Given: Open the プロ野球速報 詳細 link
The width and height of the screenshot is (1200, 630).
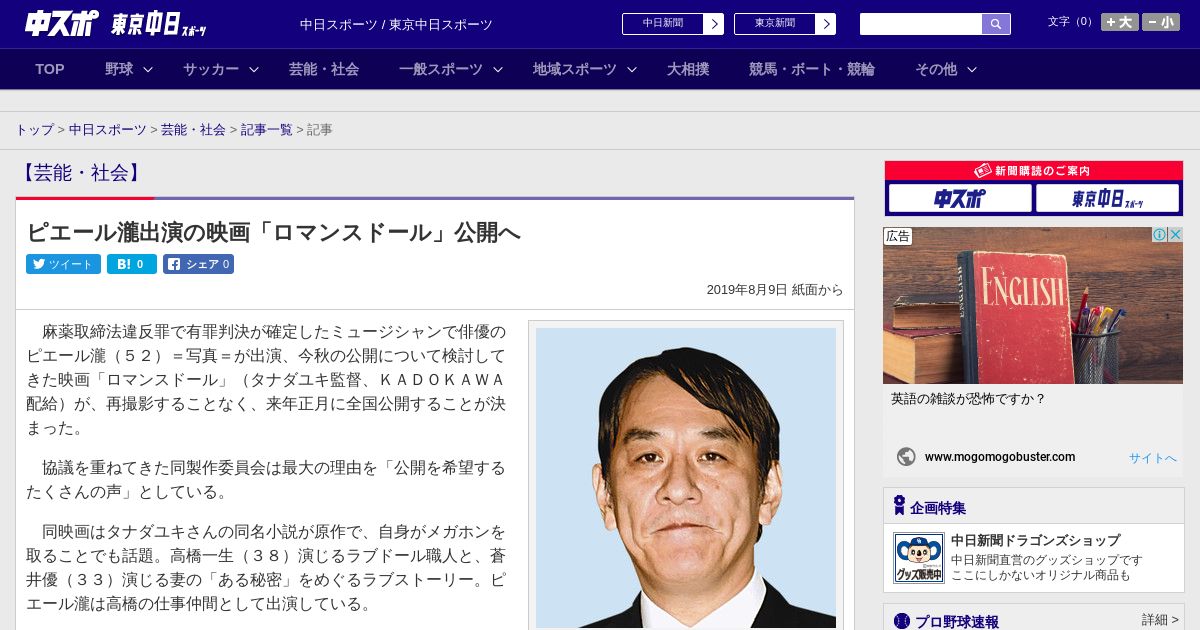Looking at the screenshot, I should 1159,620.
